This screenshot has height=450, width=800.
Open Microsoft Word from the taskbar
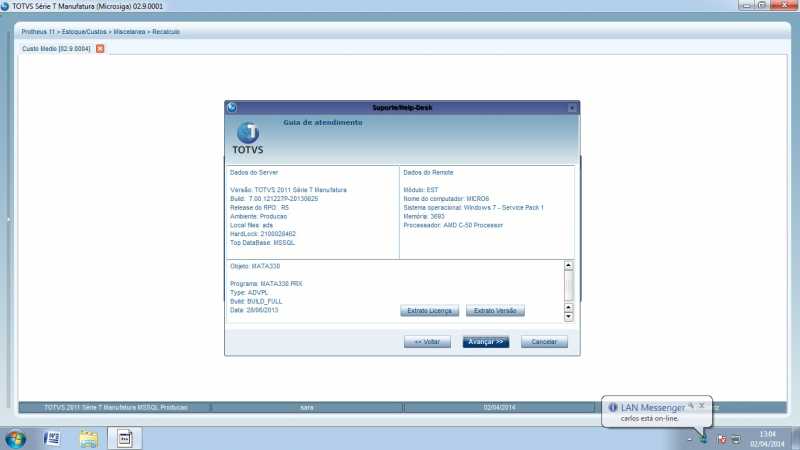[53, 438]
